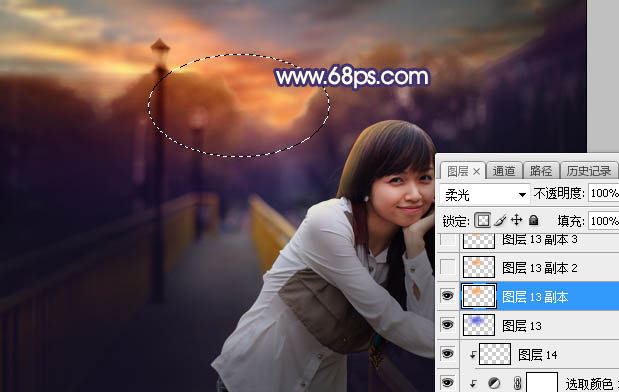Viewport: 619px width, 392px height.
Task: Toggle lock all padlock icon
Action: tap(533, 220)
